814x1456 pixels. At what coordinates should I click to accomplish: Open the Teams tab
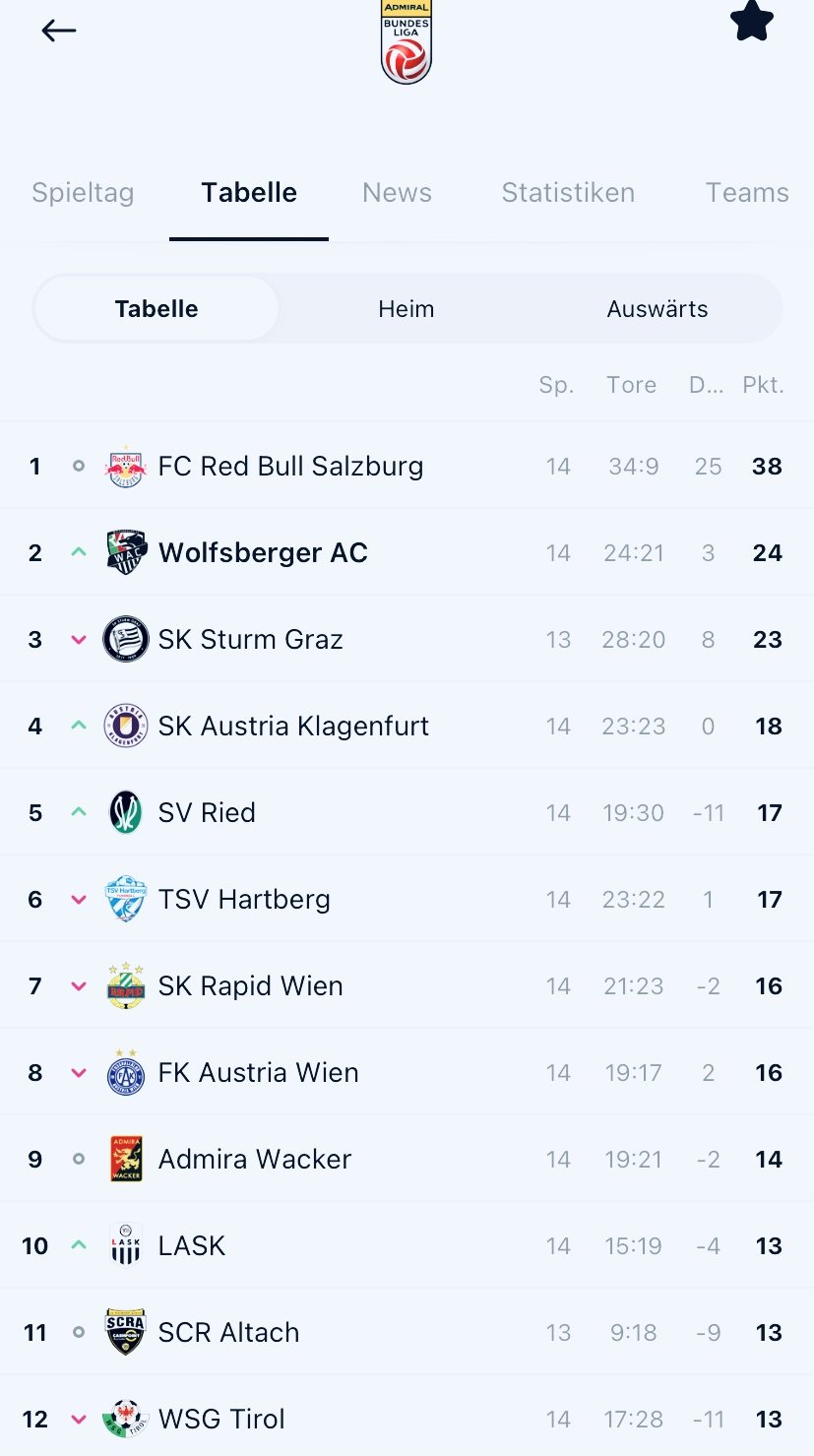747,192
